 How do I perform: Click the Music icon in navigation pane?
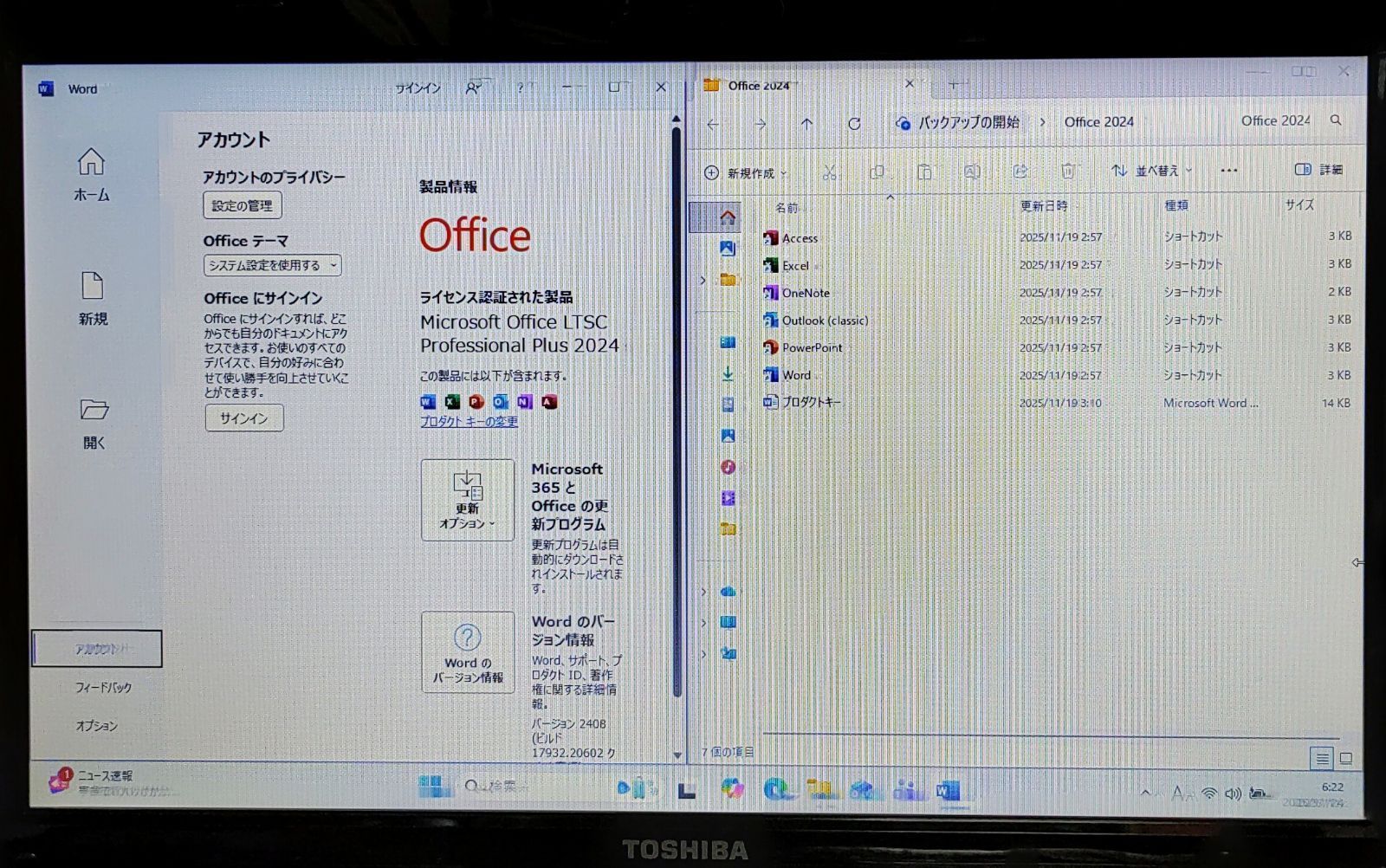(x=728, y=467)
